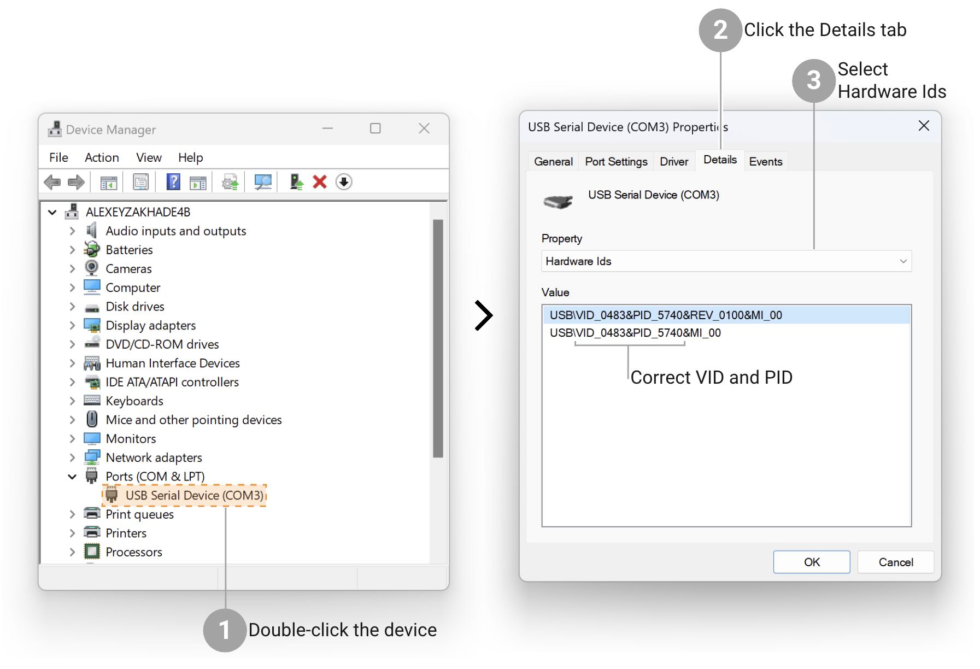
Task: Click Scan for hardware changes toolbar icon
Action: [x=263, y=182]
